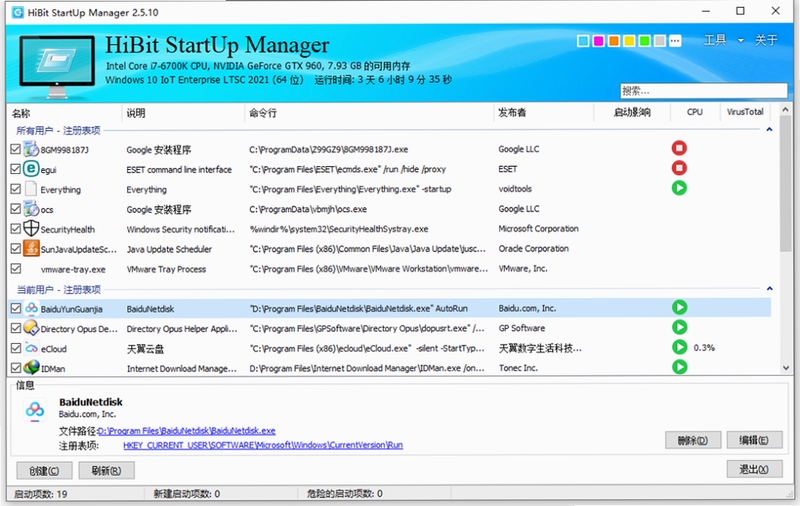
Task: Click the 退出(X) button
Action: tap(754, 469)
